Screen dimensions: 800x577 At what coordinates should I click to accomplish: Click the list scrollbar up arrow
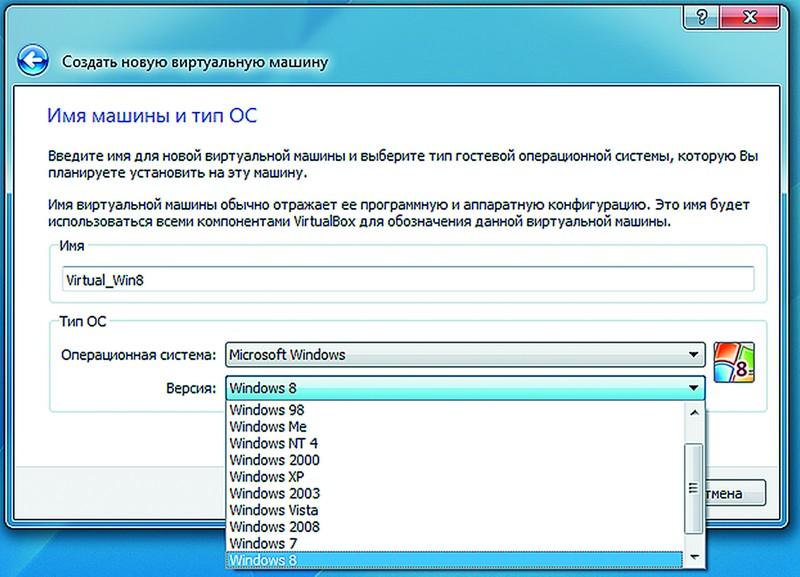pyautogui.click(x=694, y=413)
